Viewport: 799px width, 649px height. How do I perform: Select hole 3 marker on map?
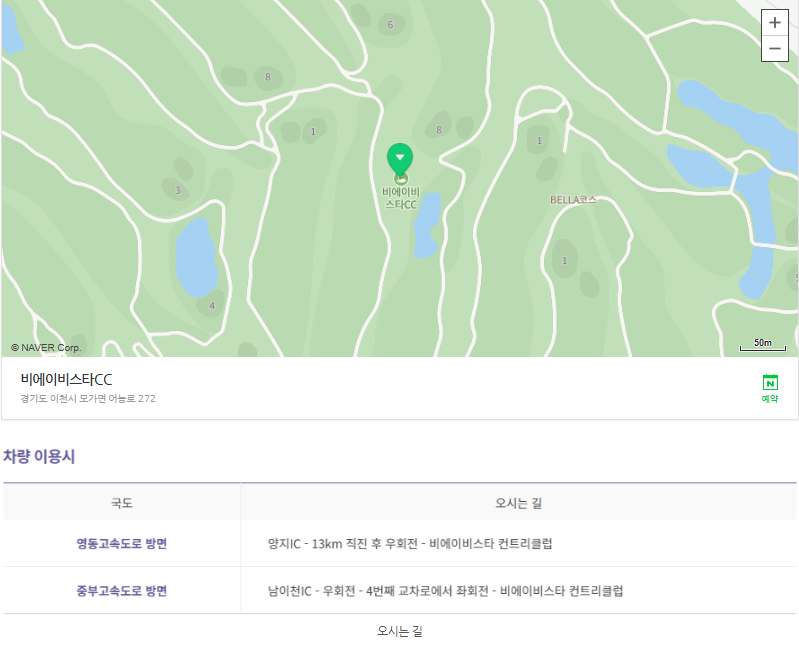tap(177, 191)
